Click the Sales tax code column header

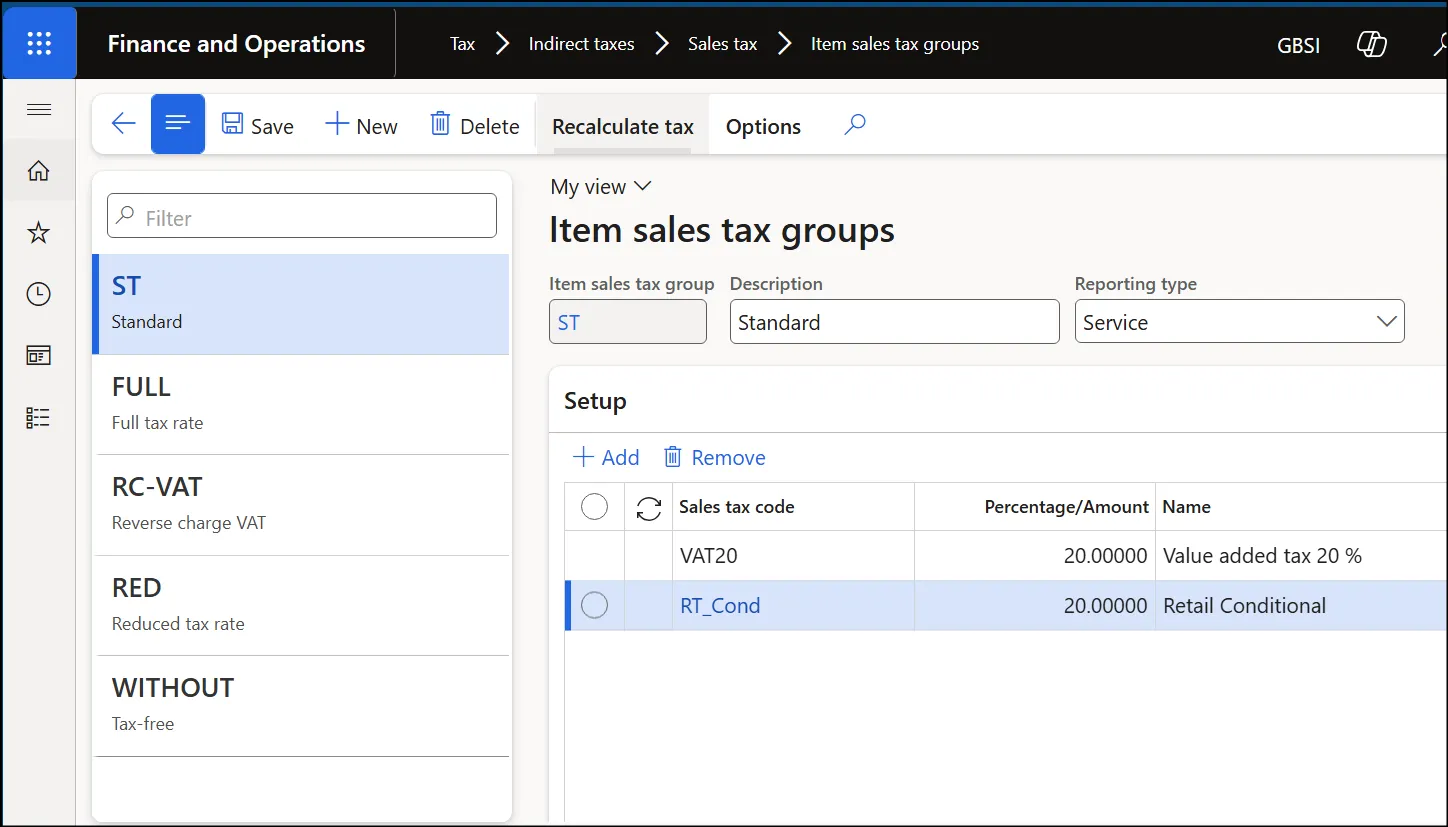click(x=793, y=507)
